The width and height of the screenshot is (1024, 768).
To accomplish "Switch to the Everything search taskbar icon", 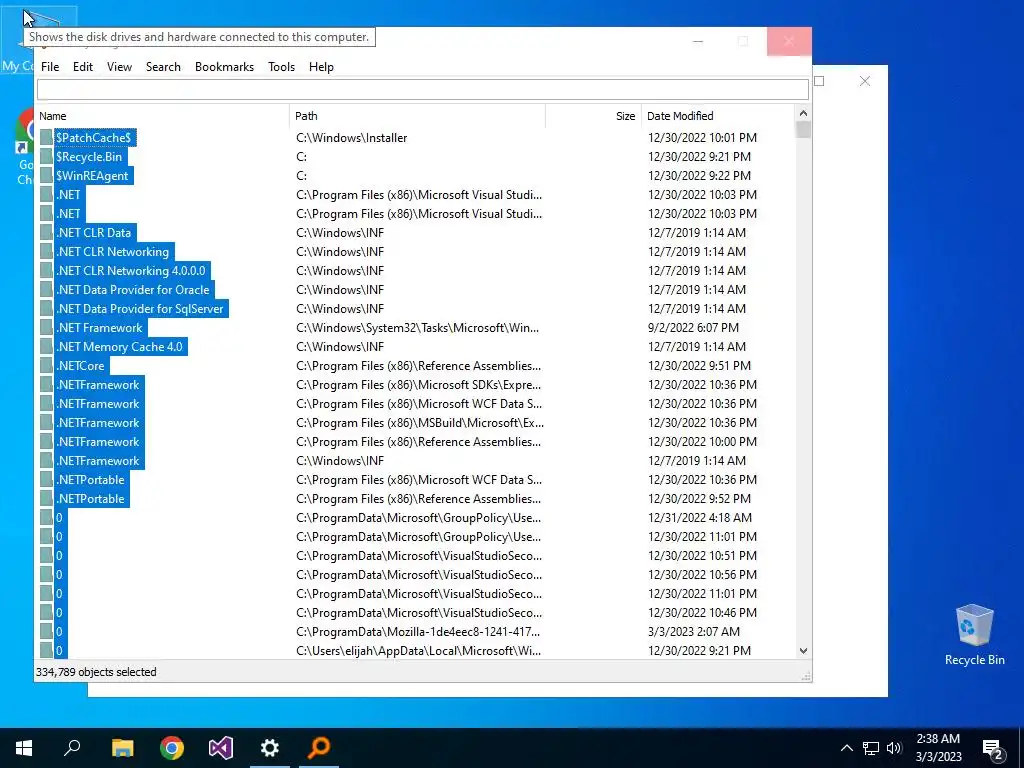I will (319, 748).
